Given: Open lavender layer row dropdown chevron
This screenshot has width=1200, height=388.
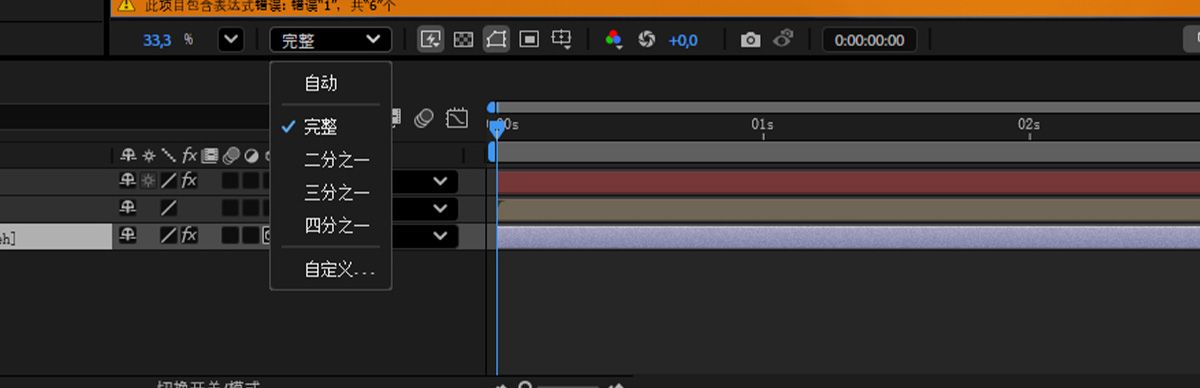Looking at the screenshot, I should (440, 236).
